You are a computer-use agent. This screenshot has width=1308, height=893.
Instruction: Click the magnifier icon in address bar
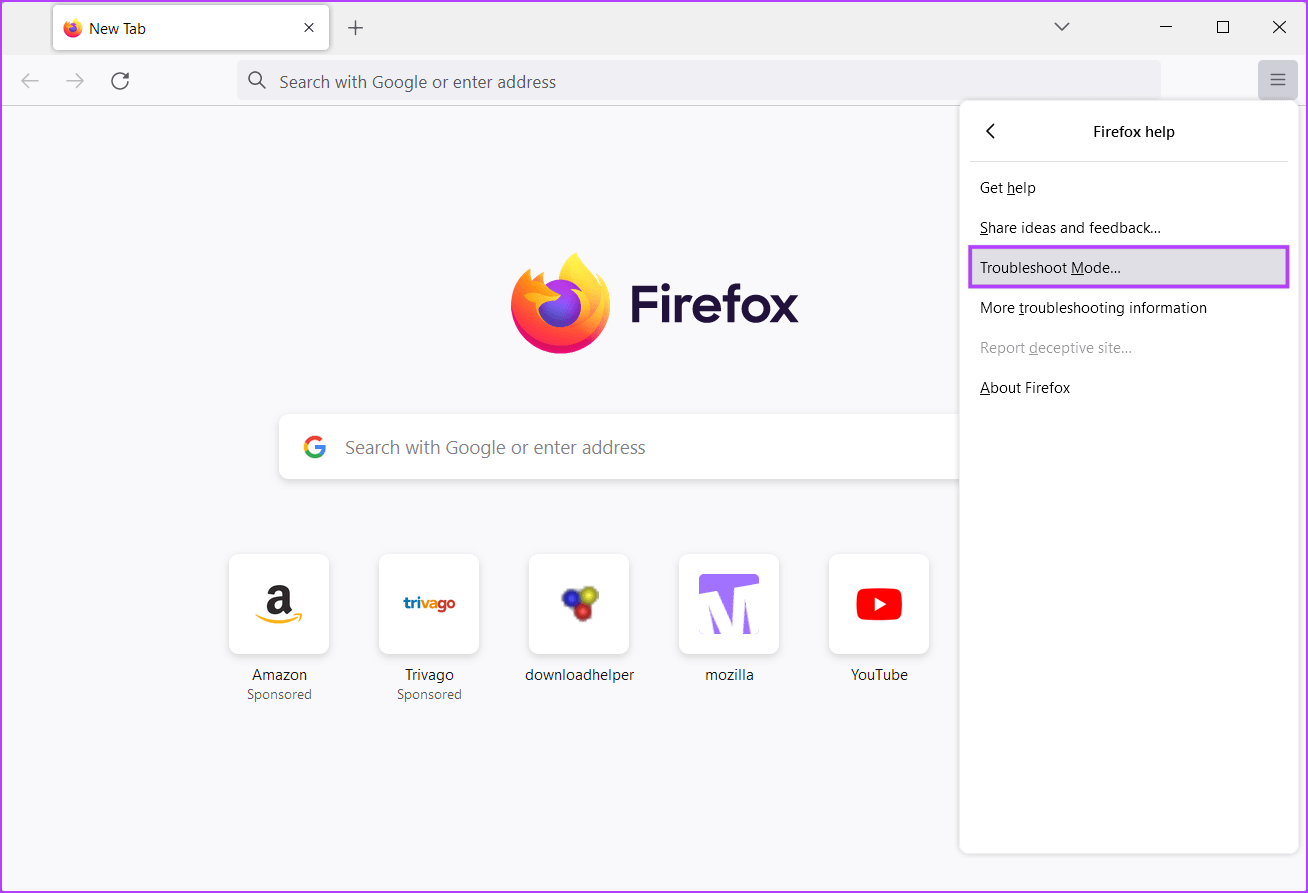[257, 81]
